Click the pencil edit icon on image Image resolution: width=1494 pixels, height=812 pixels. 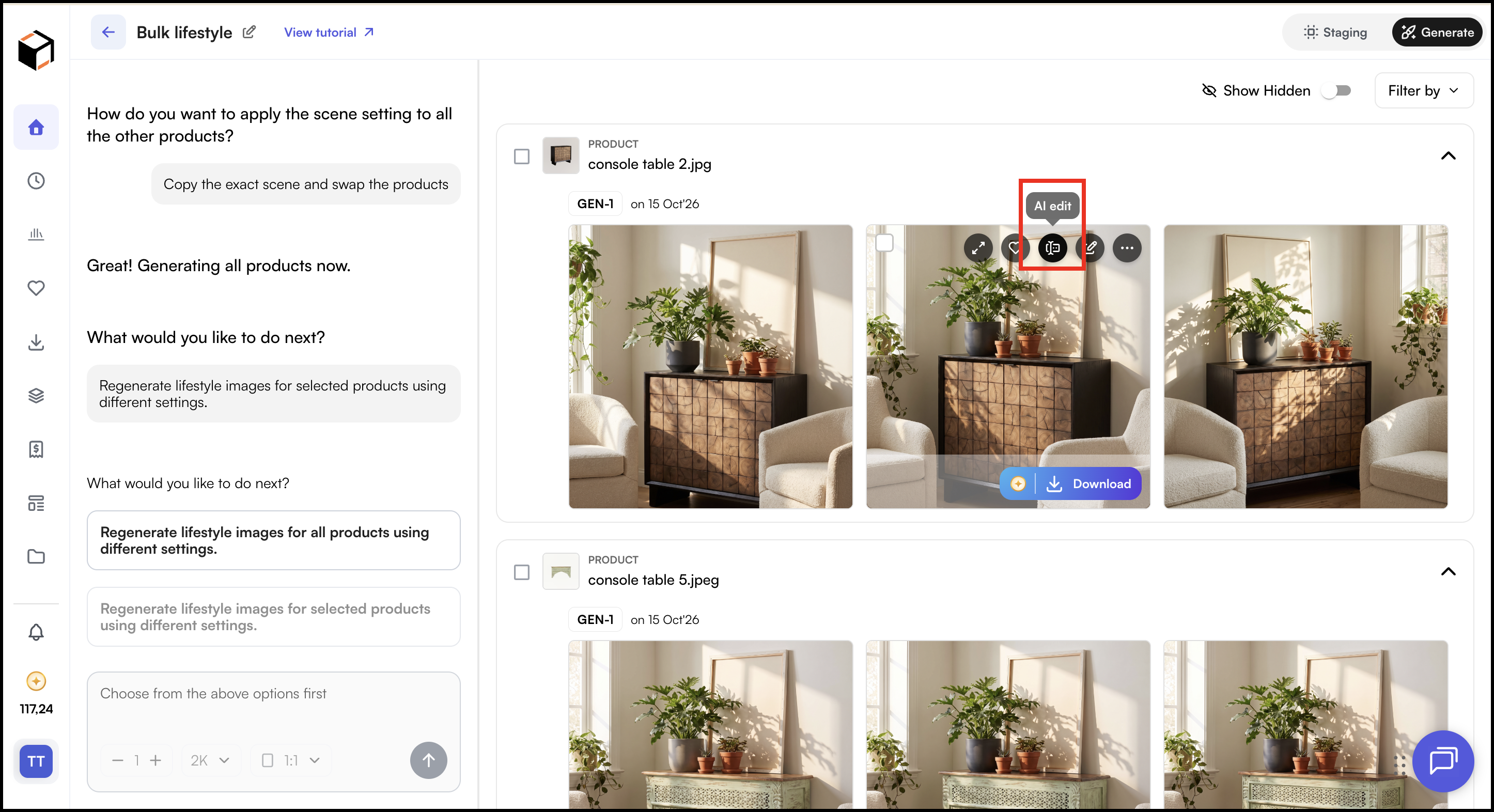pos(1091,248)
